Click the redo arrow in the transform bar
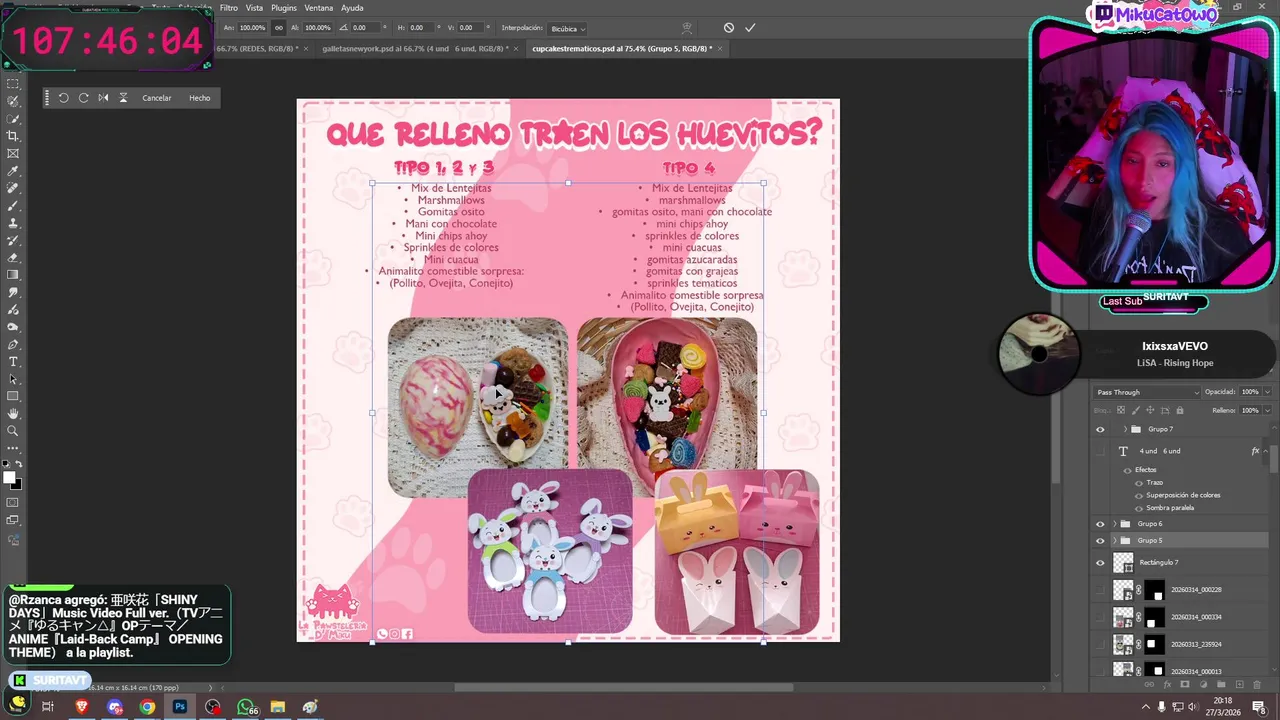This screenshot has width=1280, height=720. (83, 98)
